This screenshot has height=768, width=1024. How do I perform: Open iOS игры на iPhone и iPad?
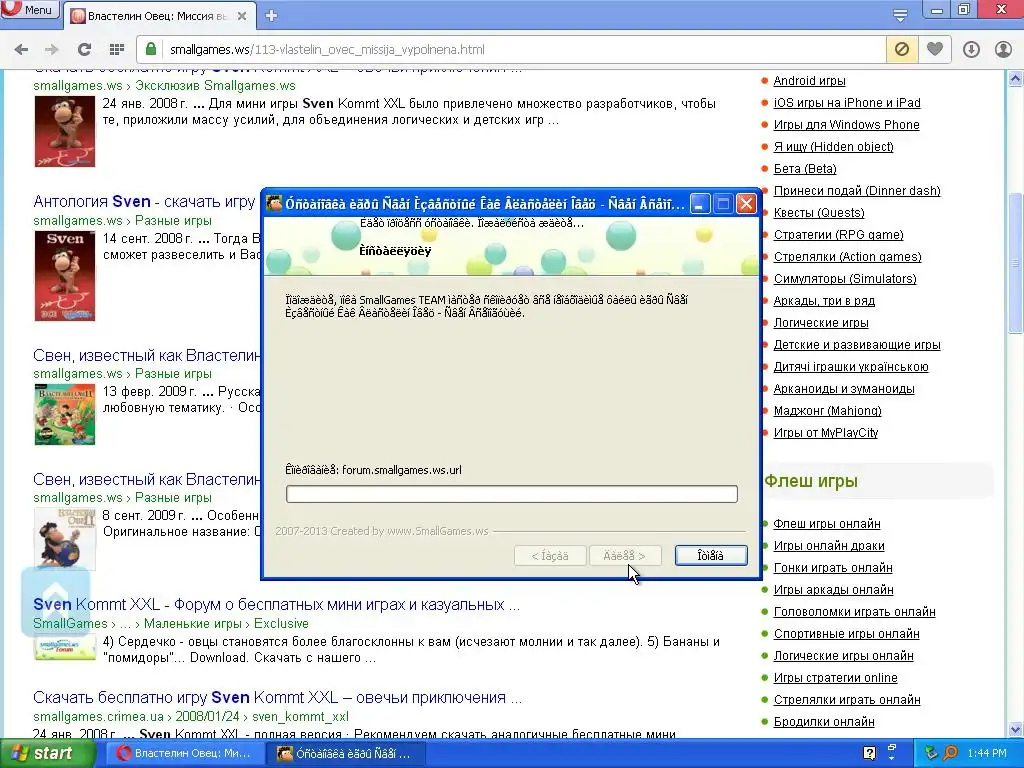[x=847, y=103]
